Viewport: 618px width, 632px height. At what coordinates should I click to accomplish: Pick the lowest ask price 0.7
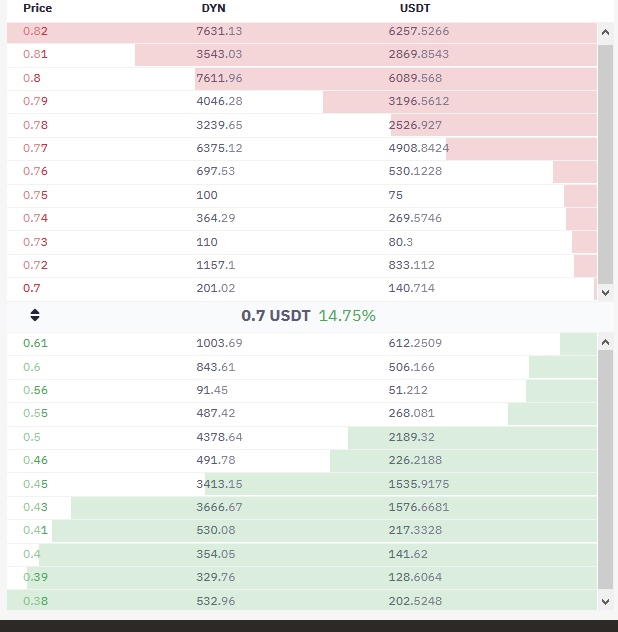click(x=31, y=288)
